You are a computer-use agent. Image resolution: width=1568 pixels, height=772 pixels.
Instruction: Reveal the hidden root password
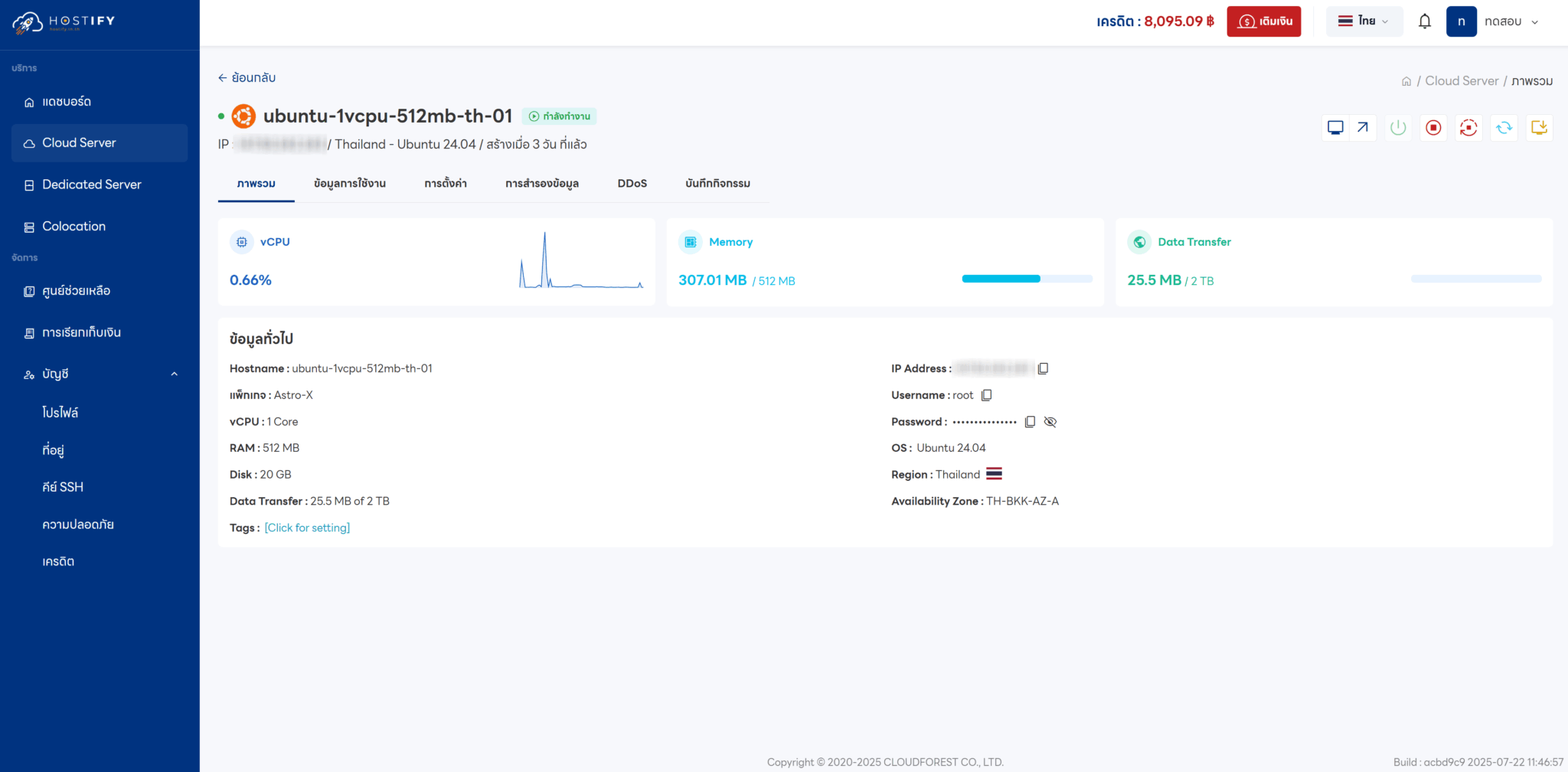pyautogui.click(x=1050, y=421)
